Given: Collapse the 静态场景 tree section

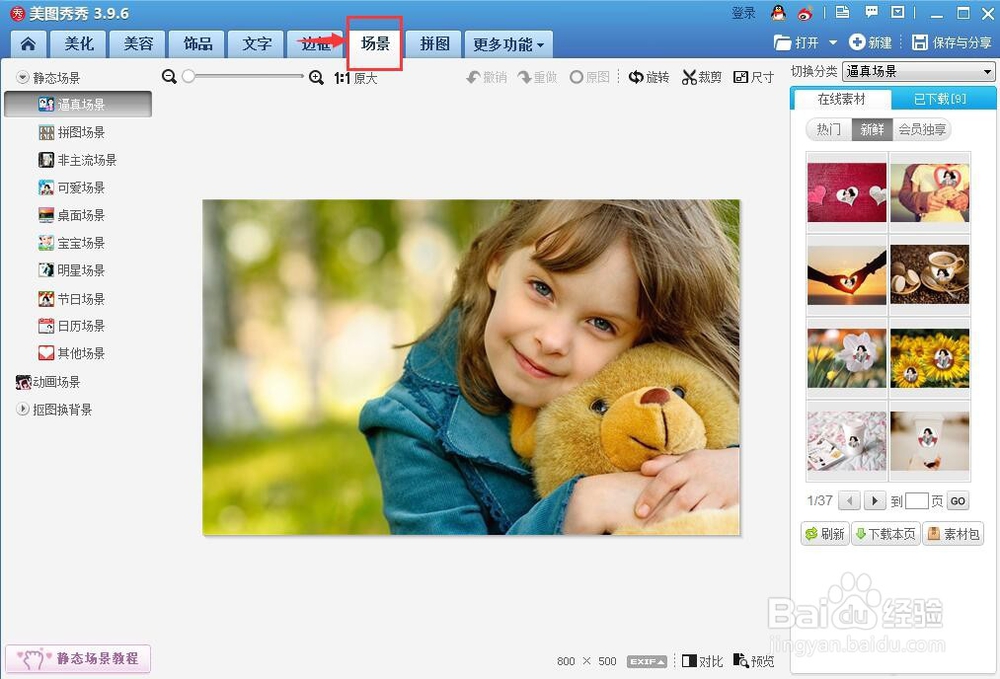Looking at the screenshot, I should click(23, 77).
